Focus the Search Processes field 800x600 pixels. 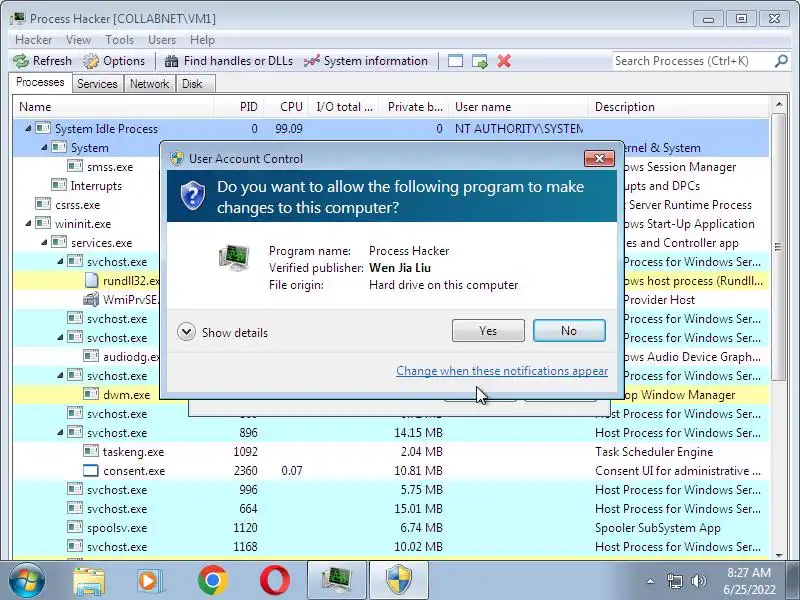(x=693, y=61)
